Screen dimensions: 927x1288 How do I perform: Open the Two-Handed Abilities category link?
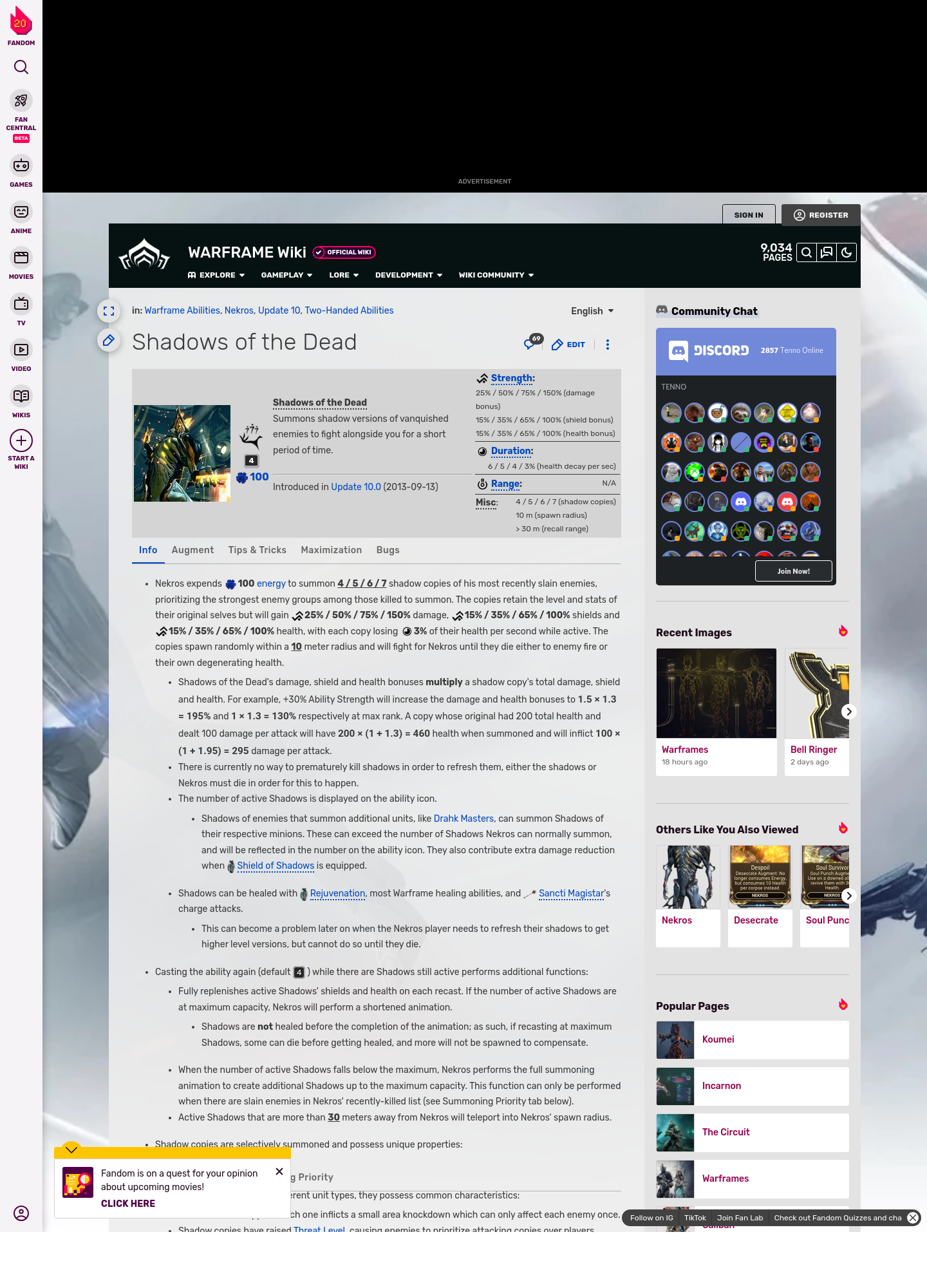coord(349,310)
